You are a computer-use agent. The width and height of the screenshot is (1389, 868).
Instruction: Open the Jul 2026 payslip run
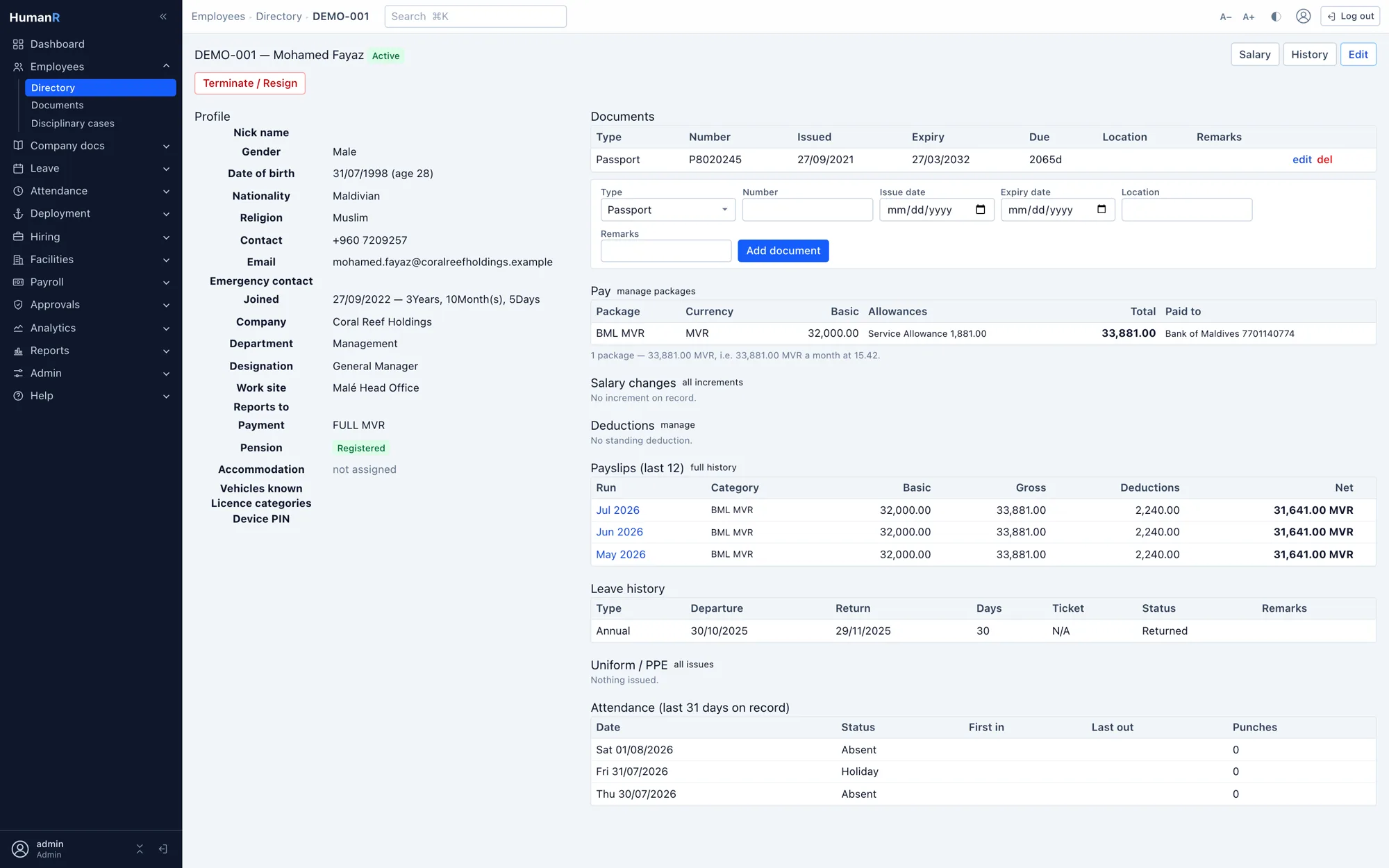click(x=617, y=510)
